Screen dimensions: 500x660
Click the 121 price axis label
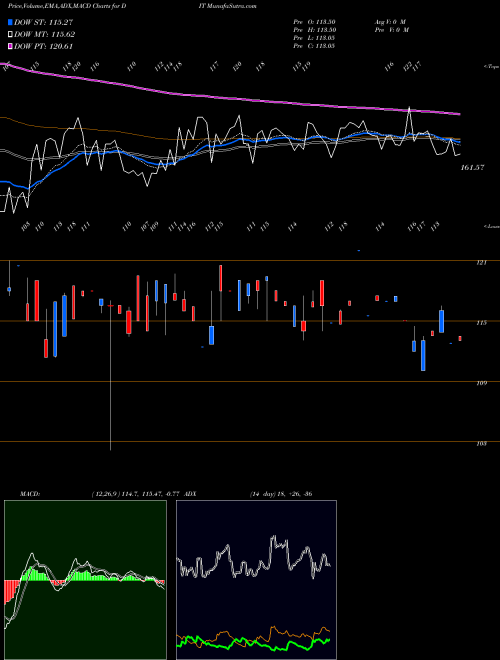point(481,263)
